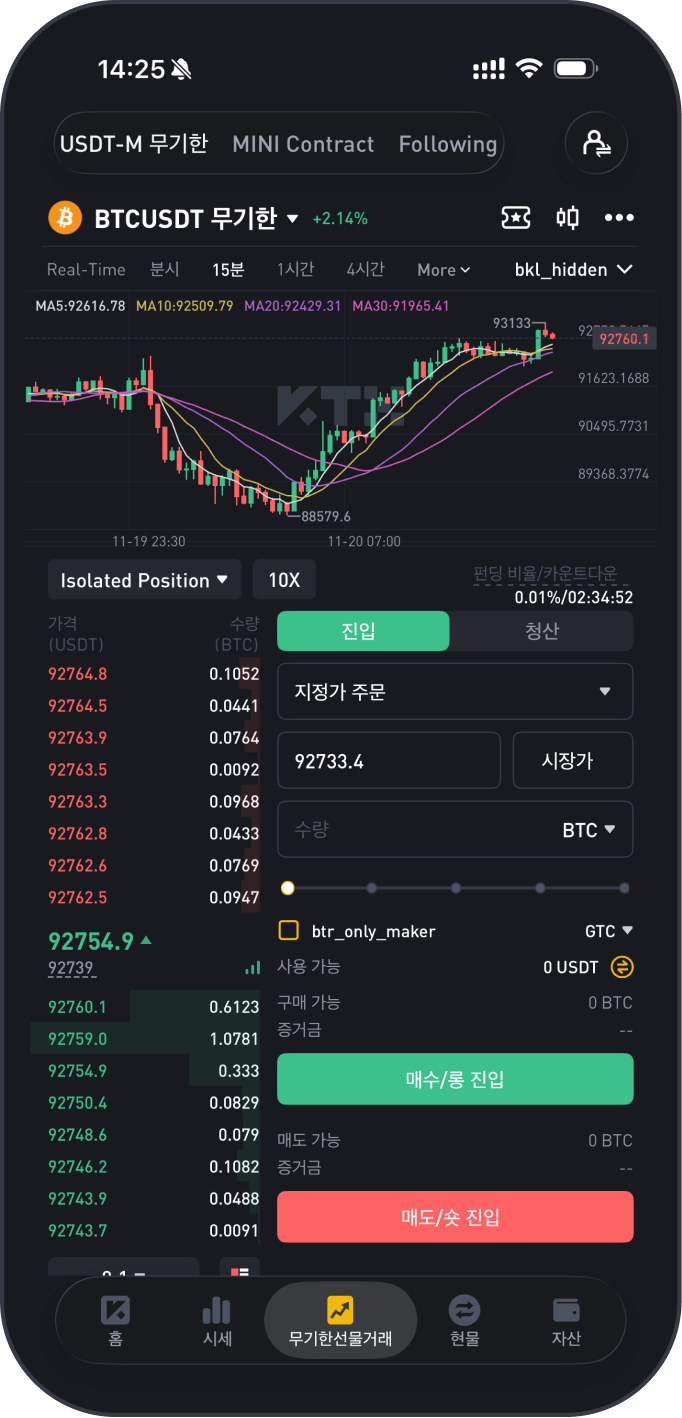Switch to the MINI Contract tab

[303, 144]
